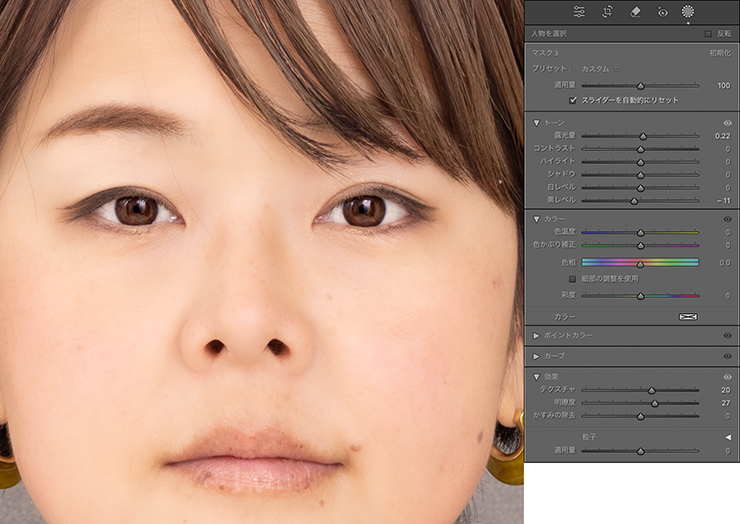Toggle visibility eye for カーブ section
This screenshot has width=740, height=524.
pyautogui.click(x=727, y=356)
